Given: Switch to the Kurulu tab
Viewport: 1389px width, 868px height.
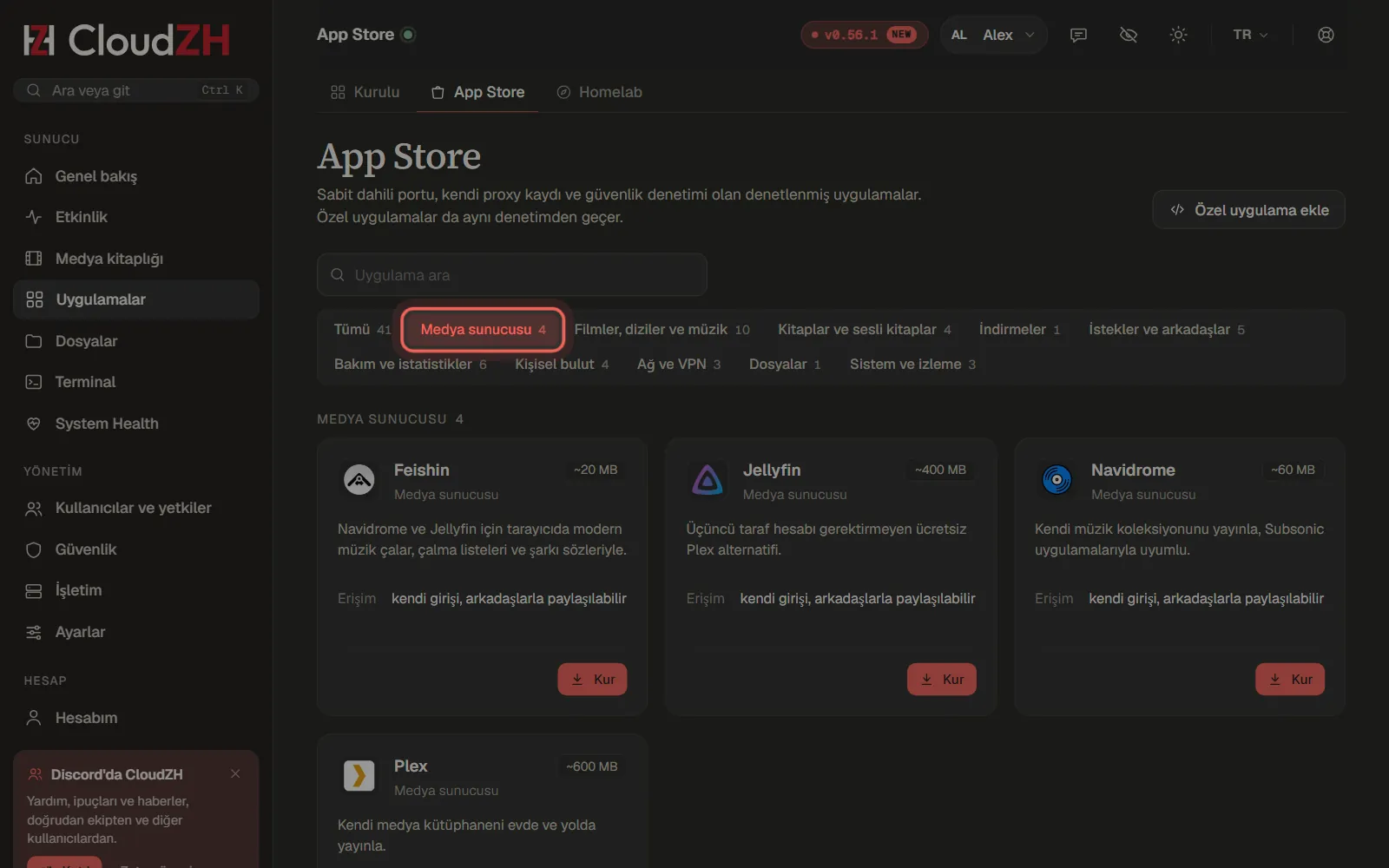Looking at the screenshot, I should 365,92.
